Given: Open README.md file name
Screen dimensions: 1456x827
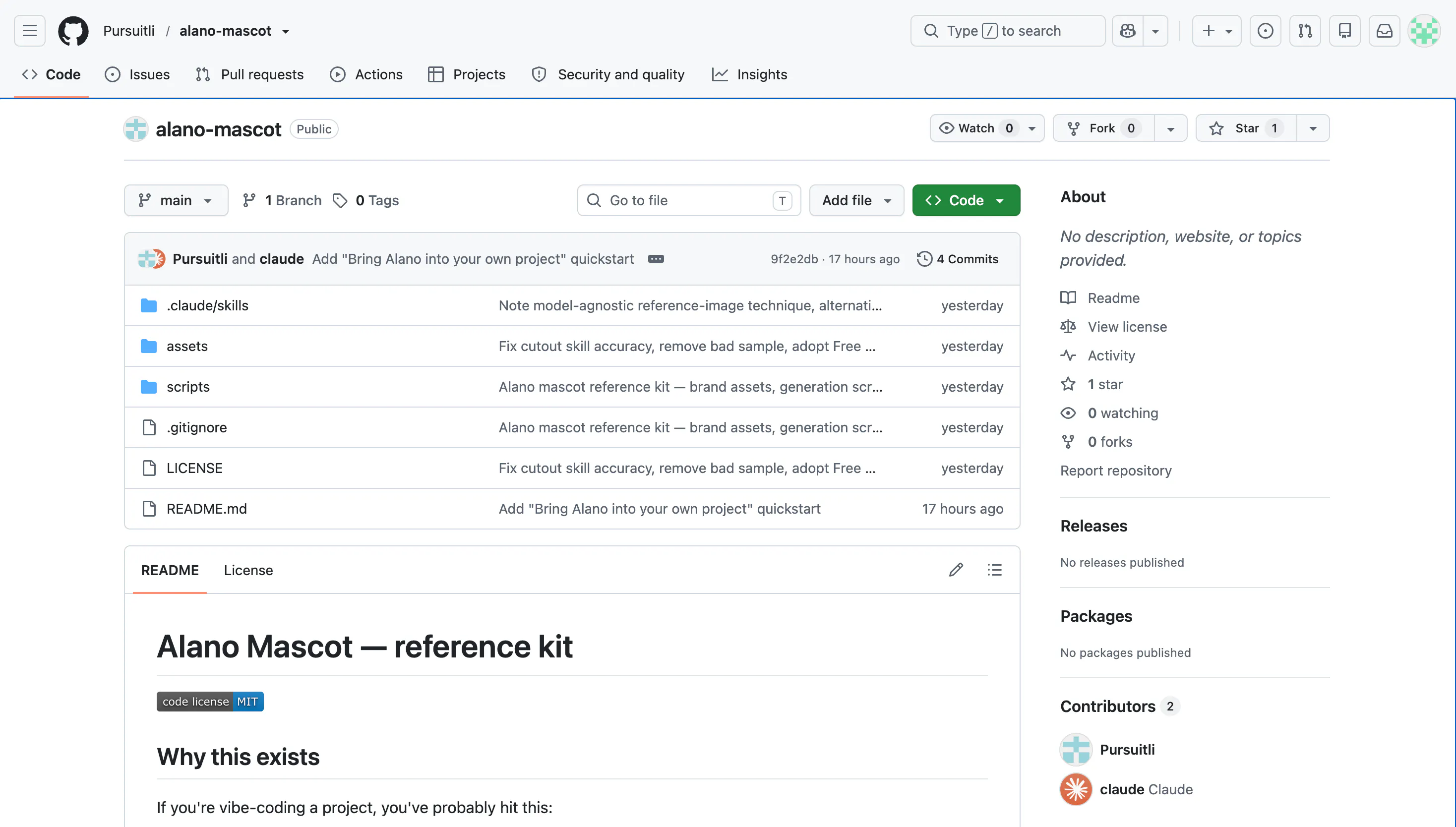Looking at the screenshot, I should pos(207,508).
